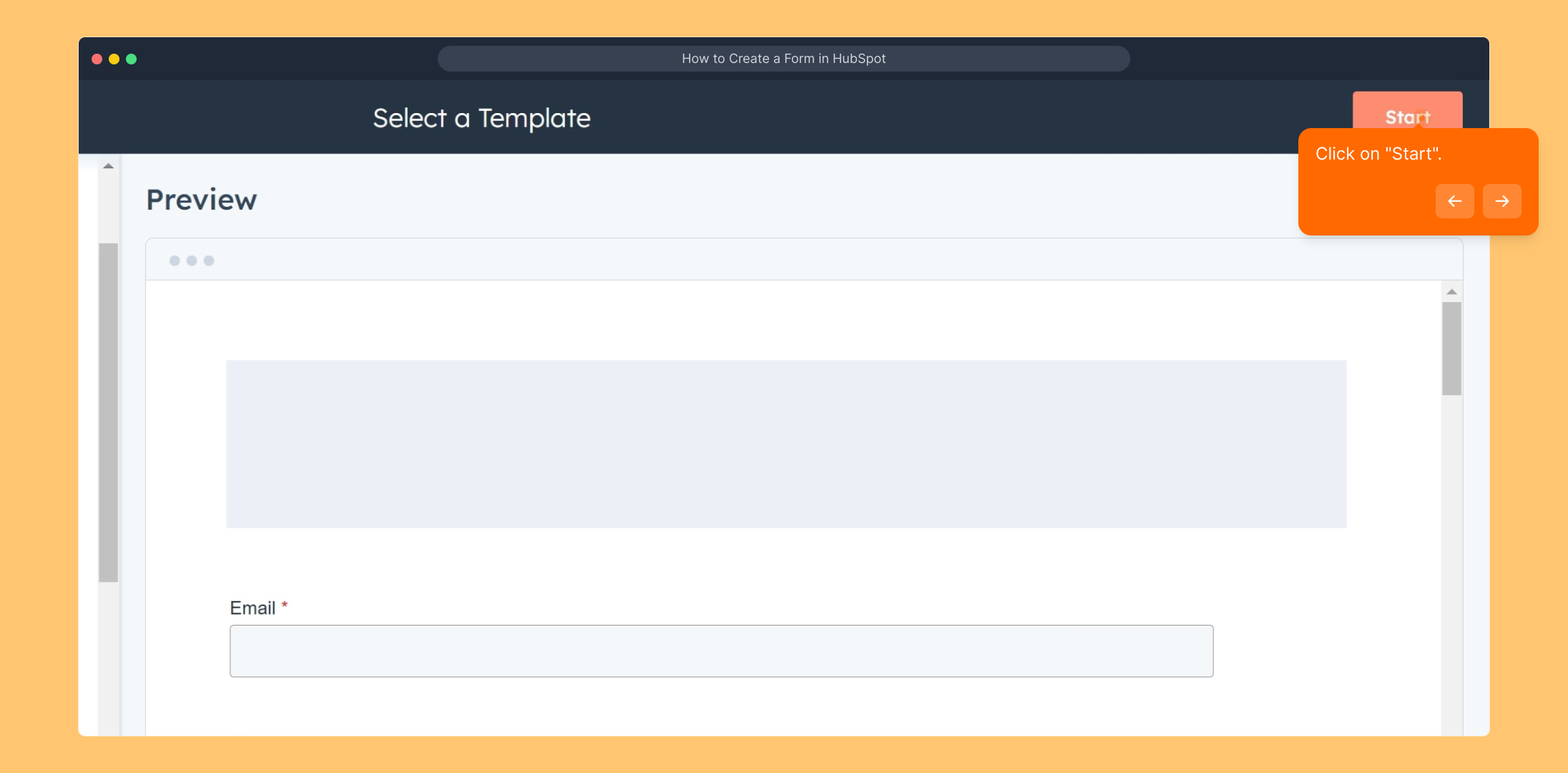Click the preview pane scrollbar up arrow

[1451, 292]
